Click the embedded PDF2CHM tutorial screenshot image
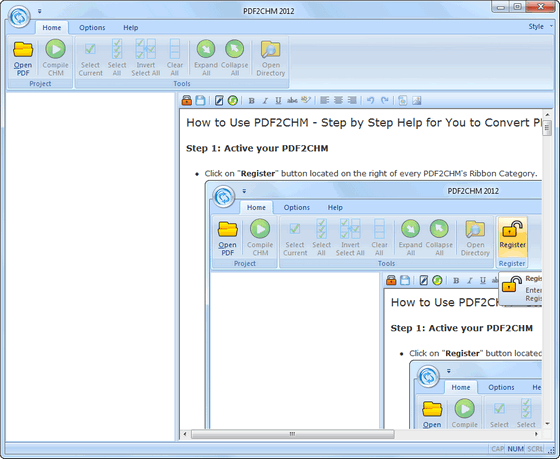 [374, 305]
